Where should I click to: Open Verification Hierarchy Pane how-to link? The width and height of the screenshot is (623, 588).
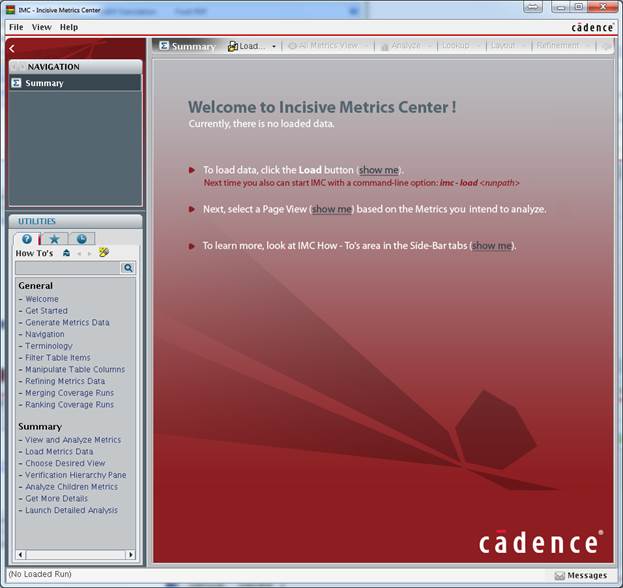point(75,475)
